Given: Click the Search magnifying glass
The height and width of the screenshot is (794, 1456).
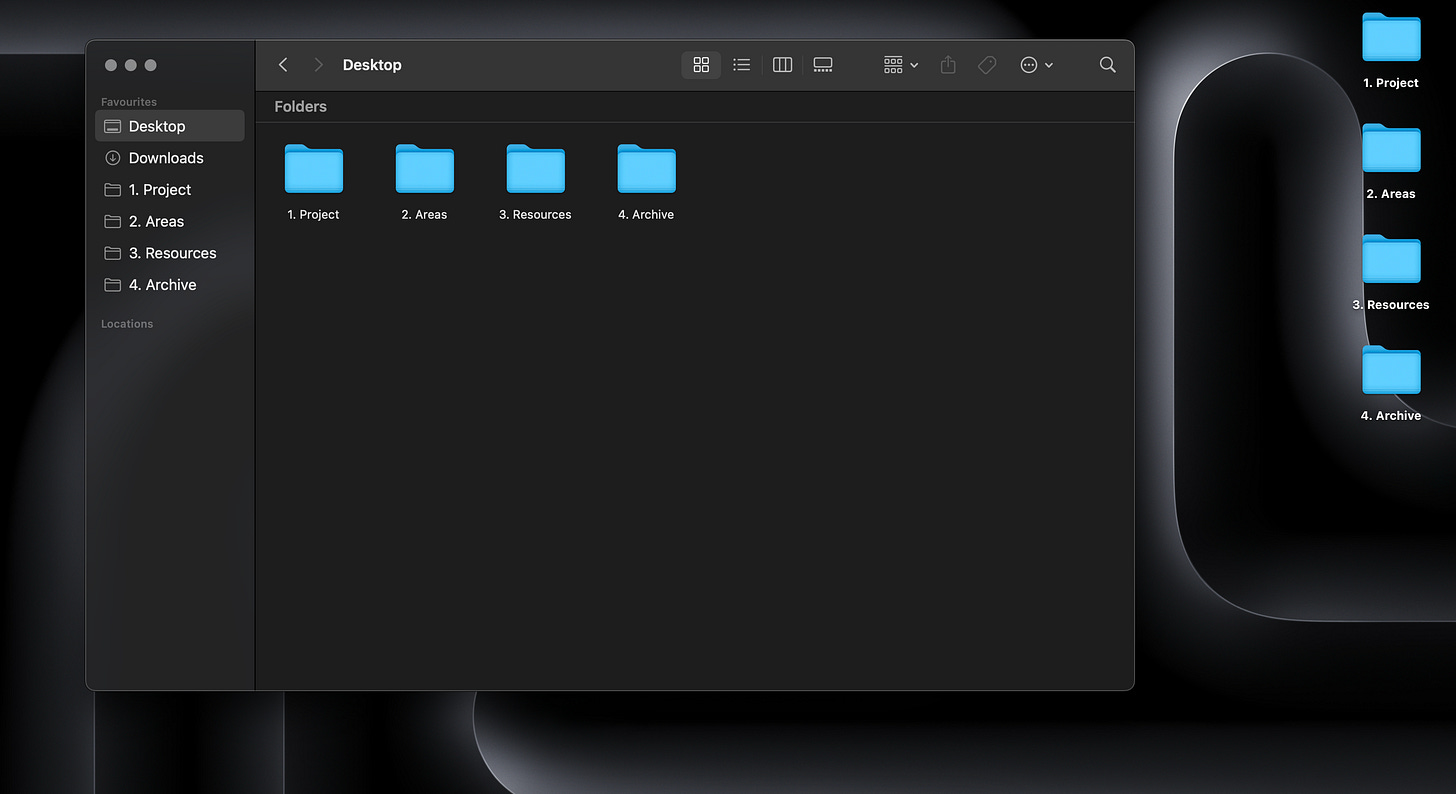Looking at the screenshot, I should [1107, 65].
